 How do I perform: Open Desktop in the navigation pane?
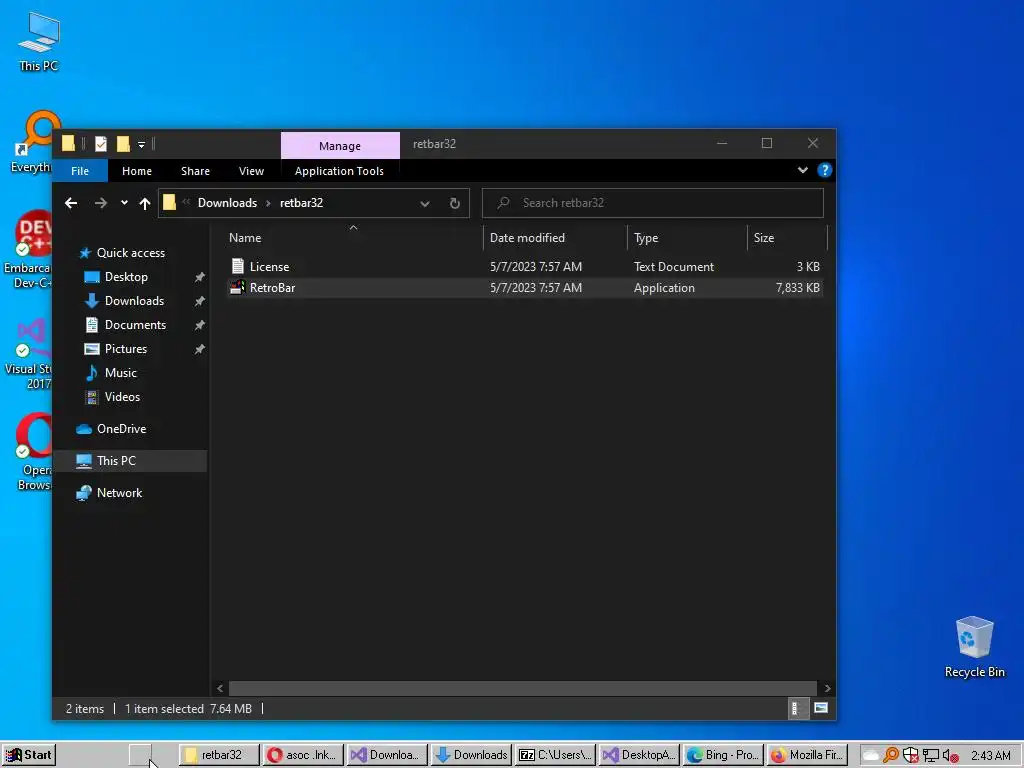(x=126, y=277)
